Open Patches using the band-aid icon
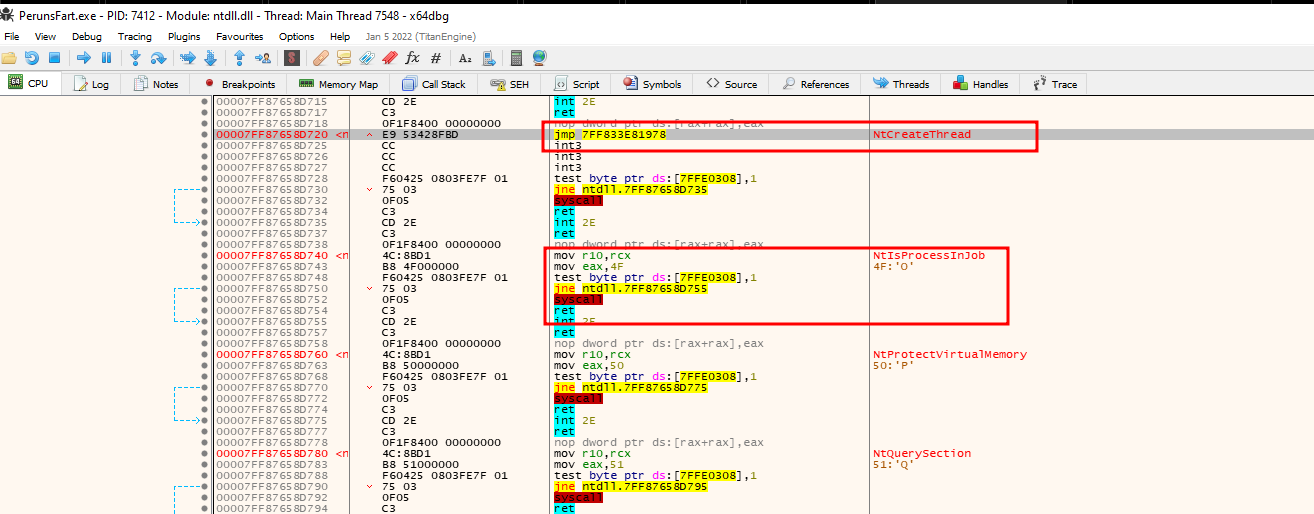Viewport: 1314px width, 514px height. (321, 58)
